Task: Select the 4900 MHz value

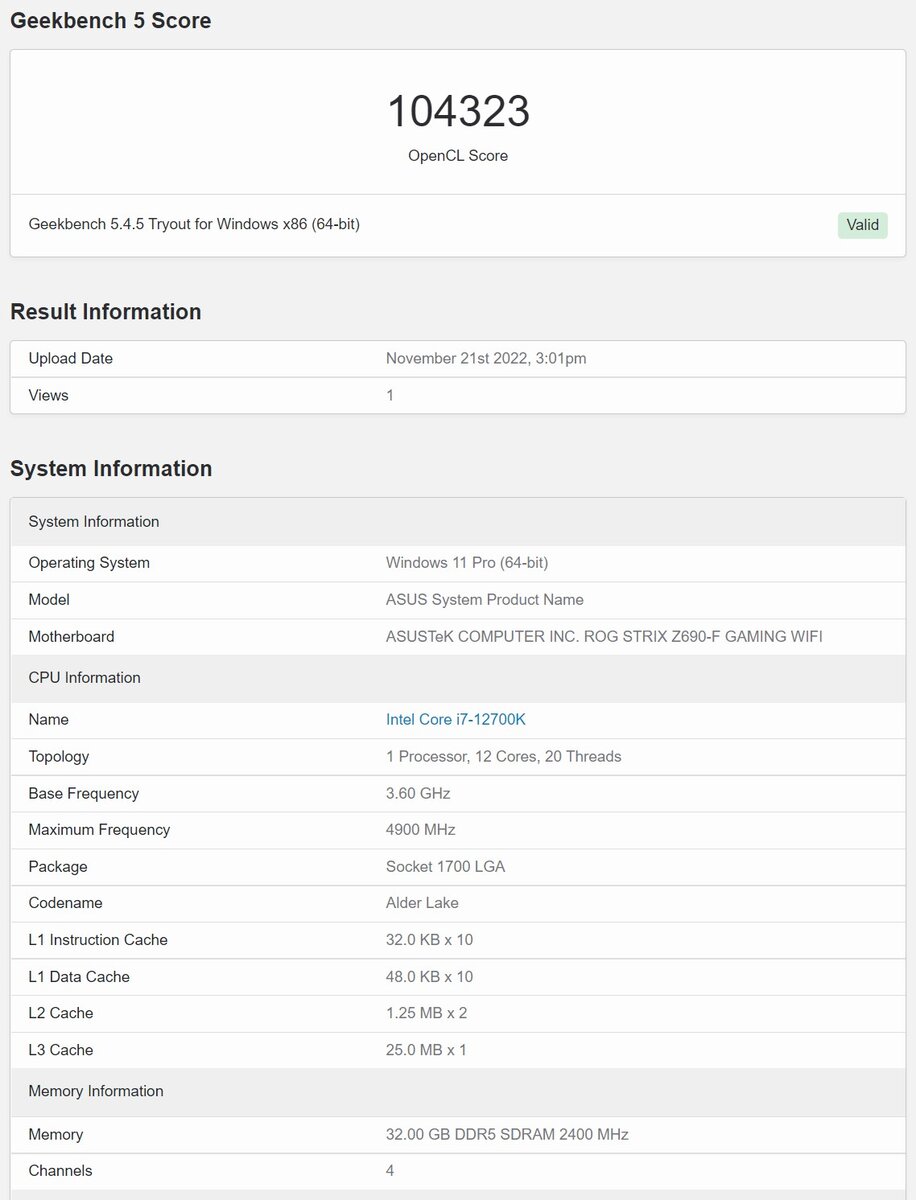Action: coord(421,830)
